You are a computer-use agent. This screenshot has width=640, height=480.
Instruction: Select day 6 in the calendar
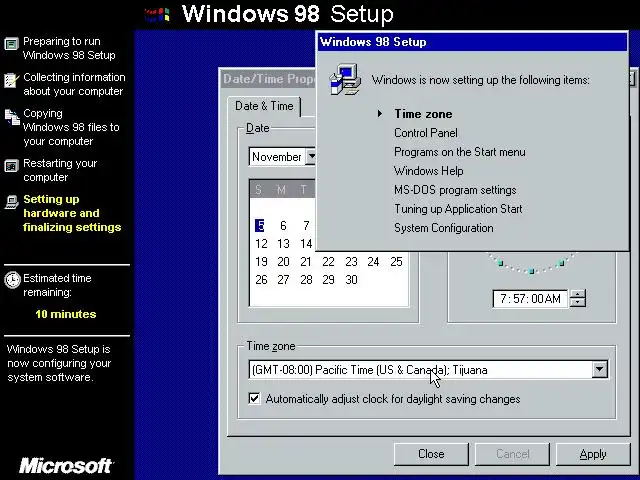click(x=283, y=225)
